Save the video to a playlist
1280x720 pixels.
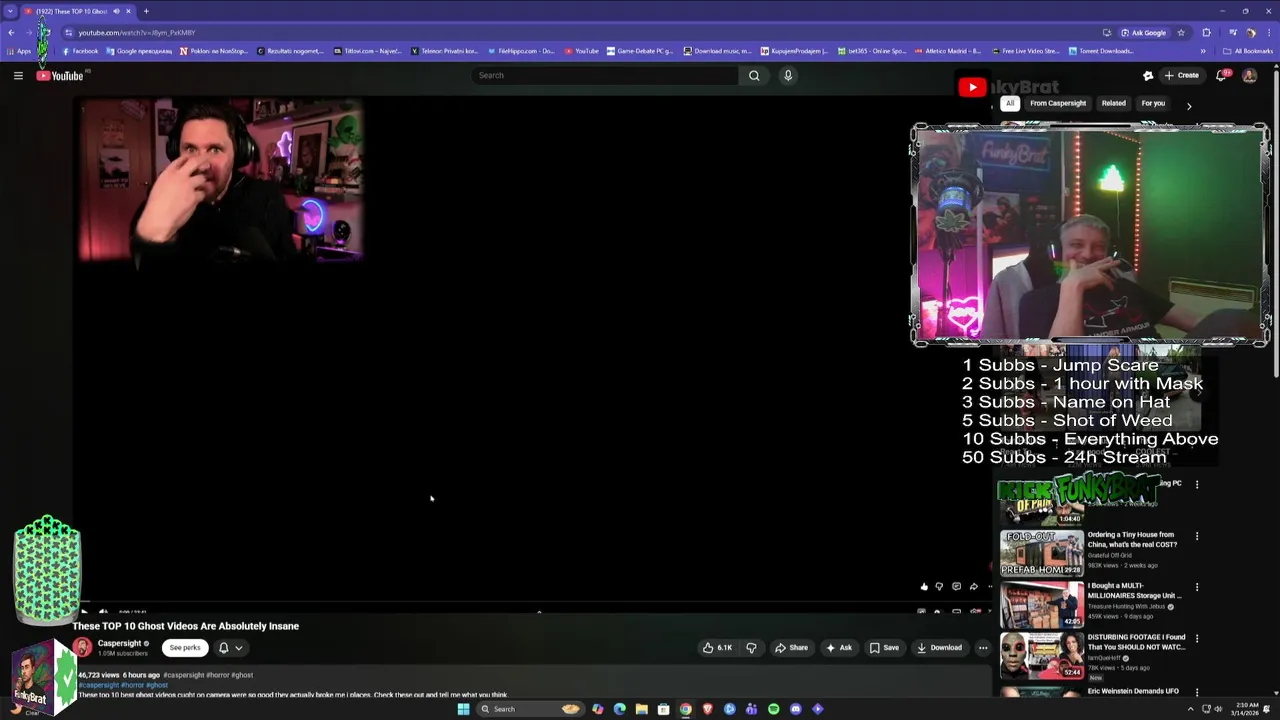click(884, 647)
